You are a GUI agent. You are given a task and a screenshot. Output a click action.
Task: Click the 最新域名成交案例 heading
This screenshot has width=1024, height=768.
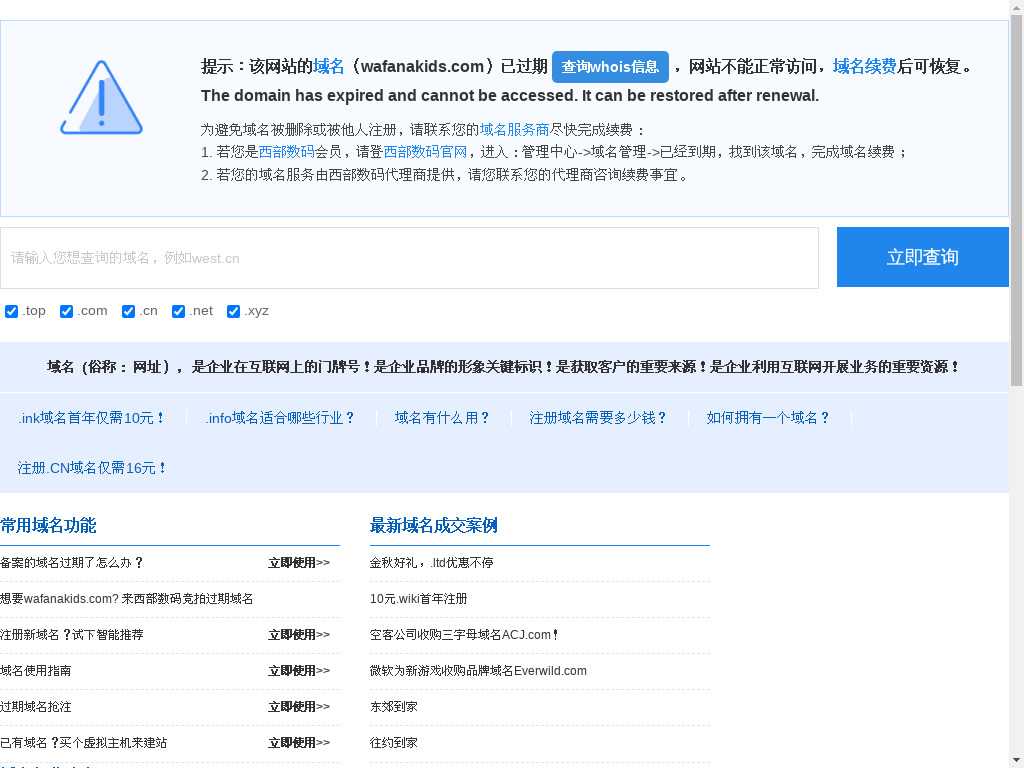coord(434,525)
